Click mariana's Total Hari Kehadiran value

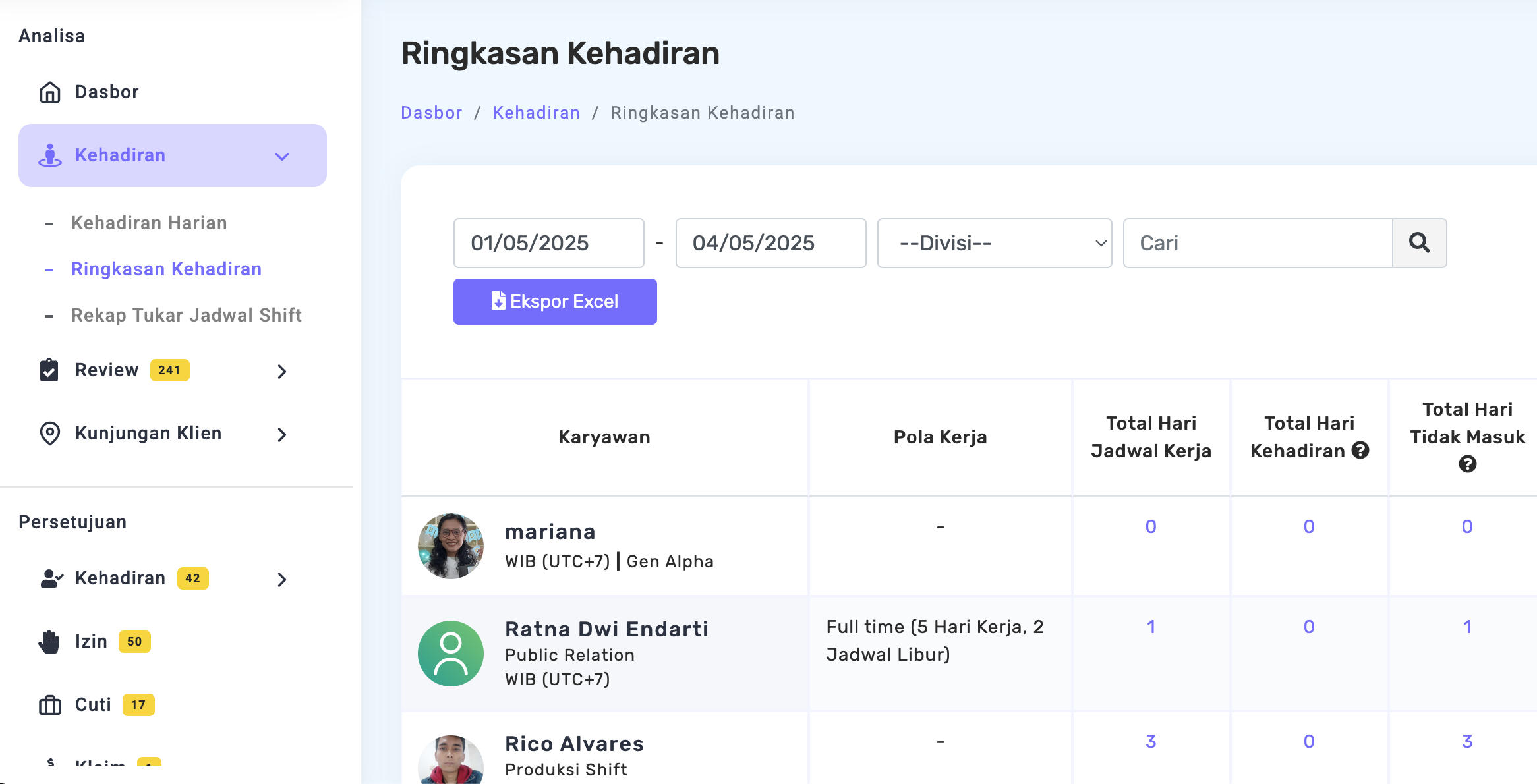coord(1309,527)
